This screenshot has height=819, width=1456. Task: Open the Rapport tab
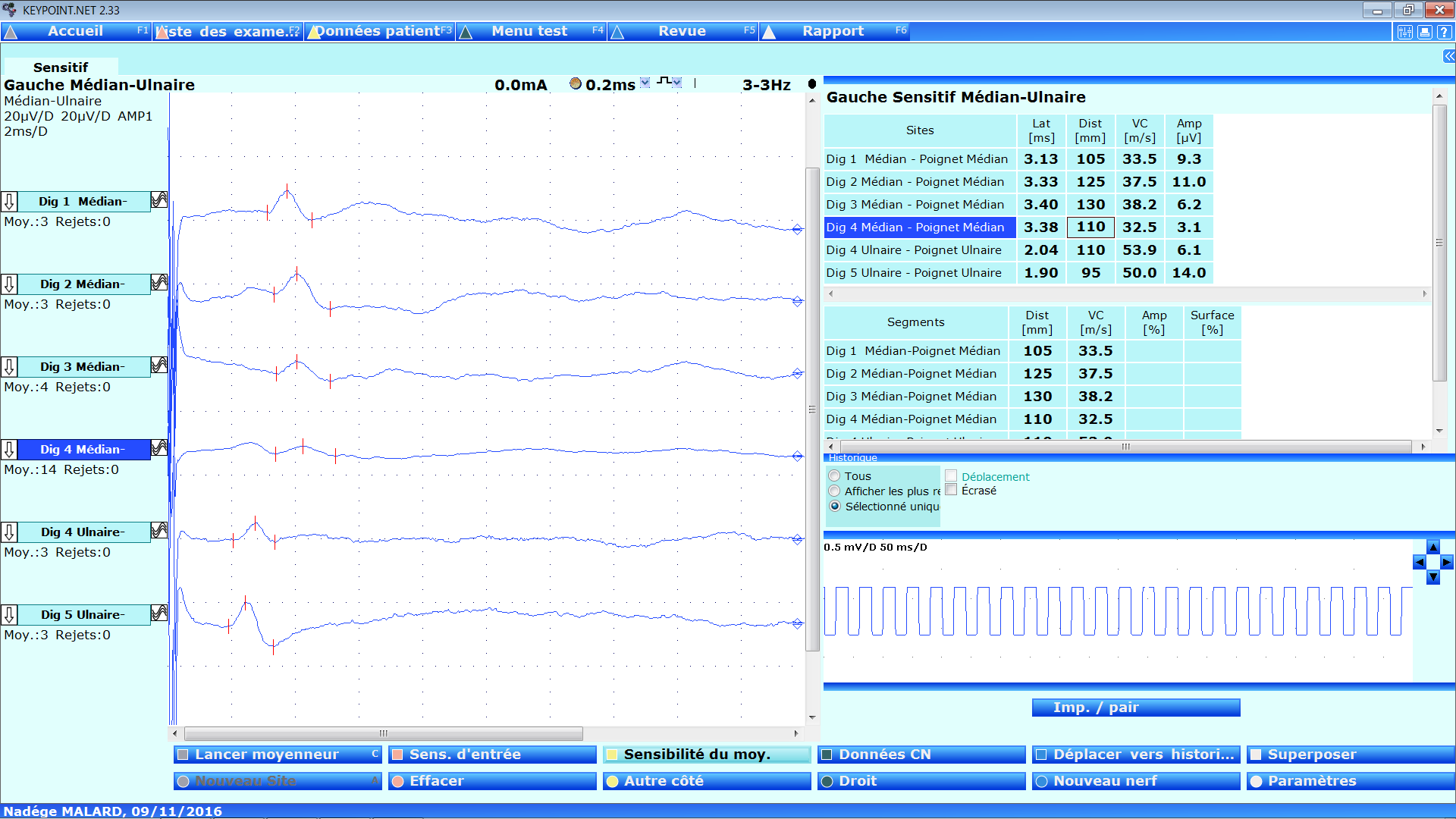click(835, 31)
